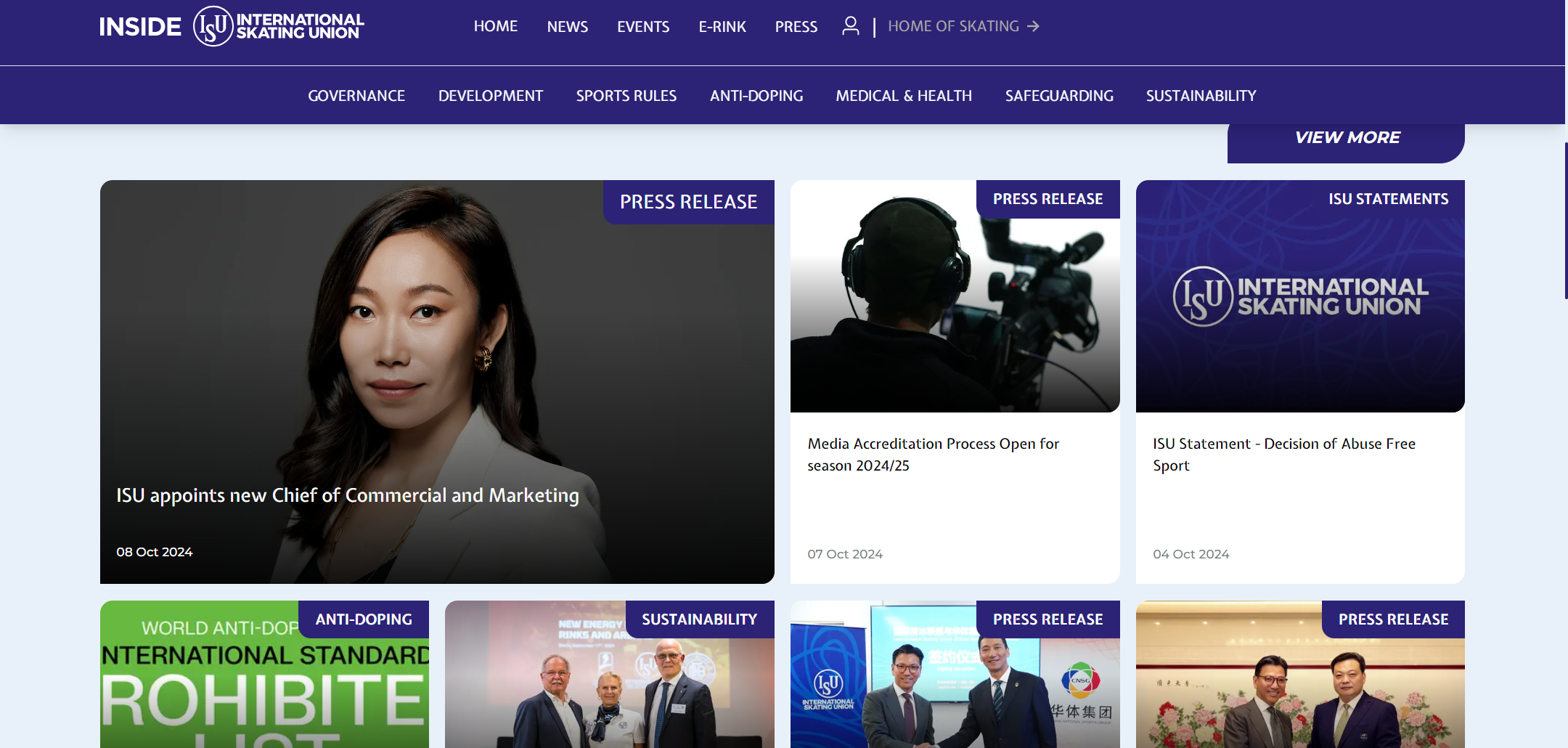Image resolution: width=1568 pixels, height=748 pixels.
Task: Go to HOME in top navigation
Action: pyautogui.click(x=496, y=26)
